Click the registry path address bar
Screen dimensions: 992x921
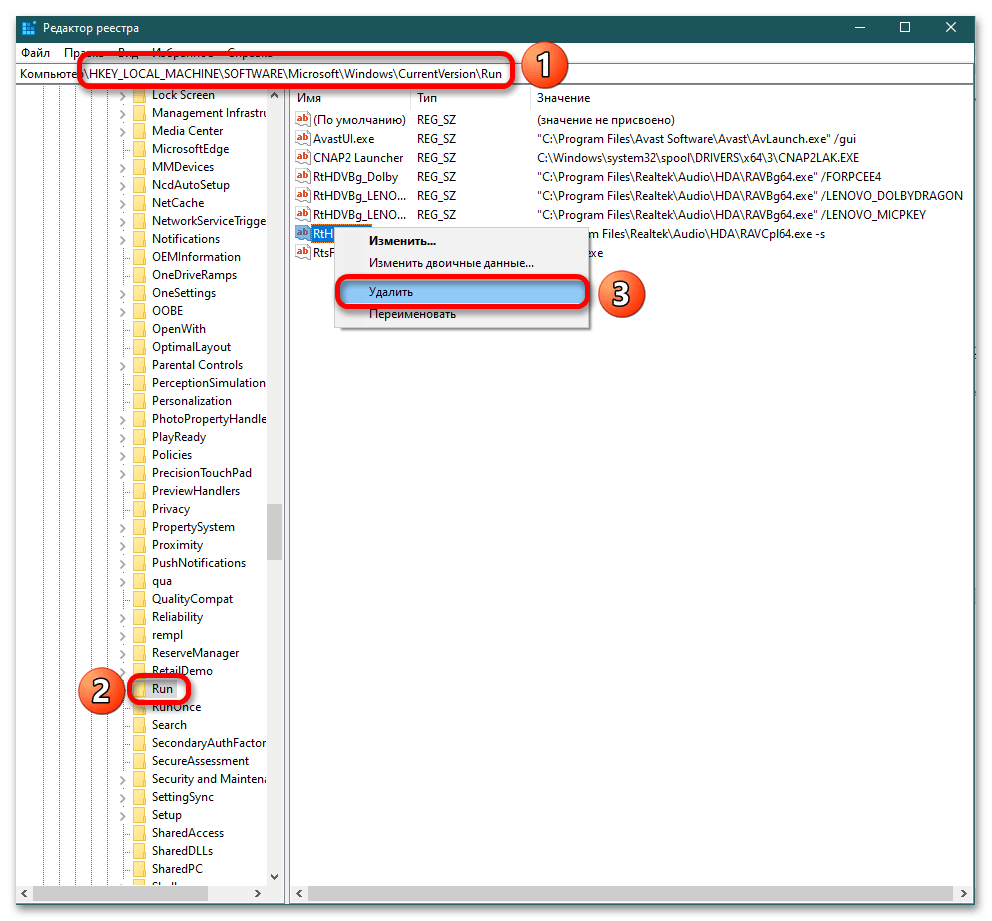[495, 74]
